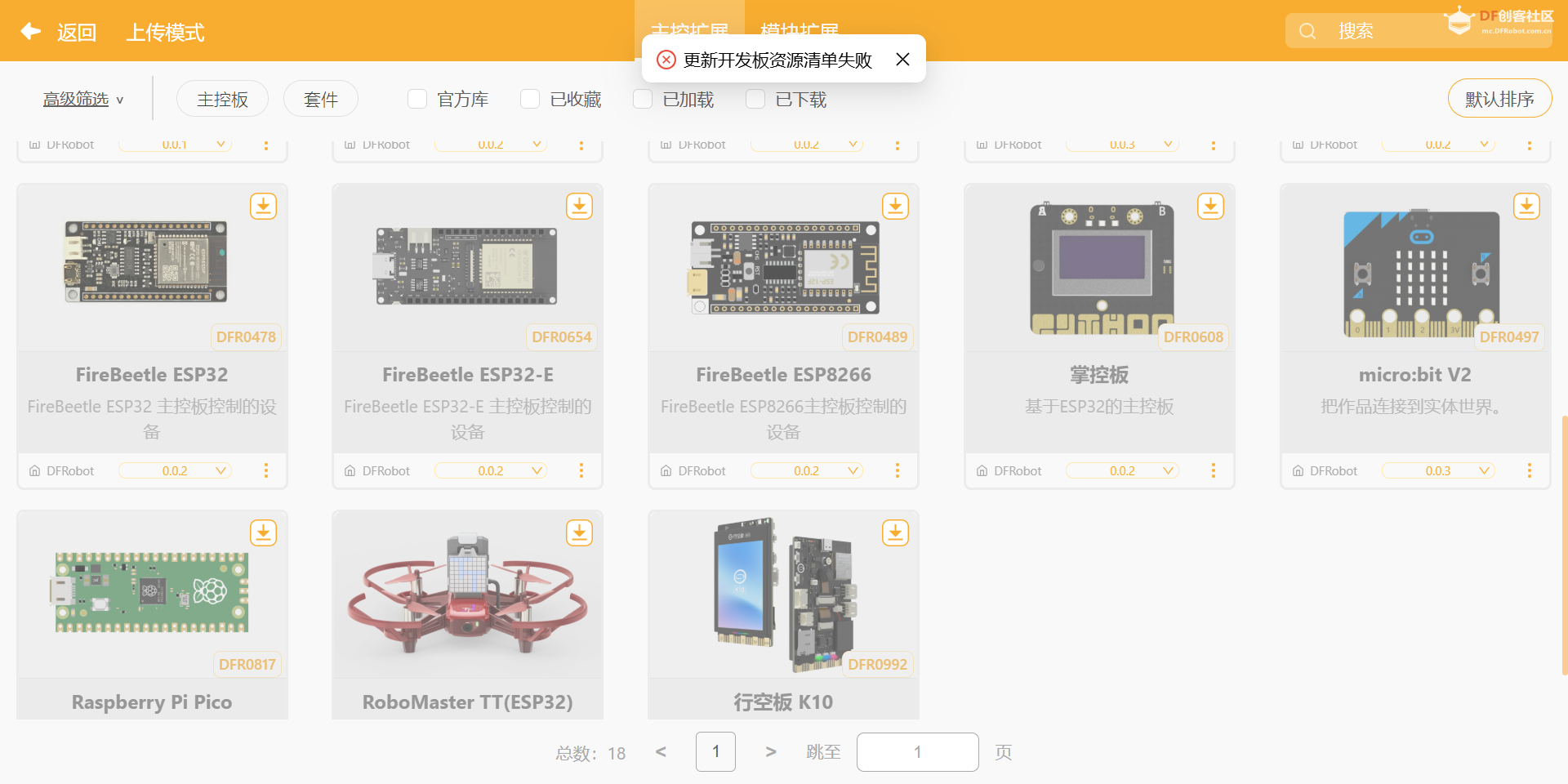1568x784 pixels.
Task: Open more options for 掌控板
Action: coord(1214,470)
